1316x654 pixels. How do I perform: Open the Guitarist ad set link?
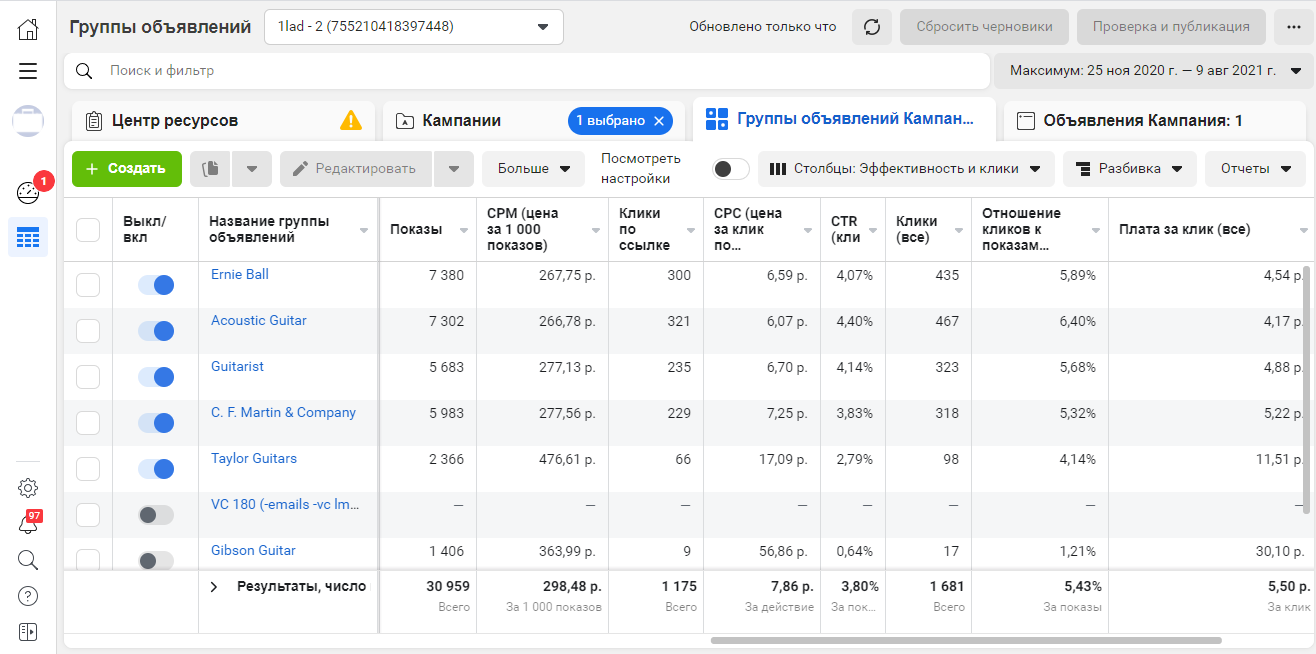click(237, 366)
